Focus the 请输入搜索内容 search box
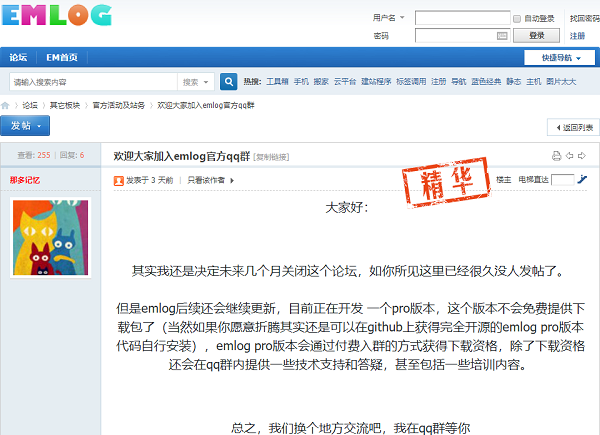The width and height of the screenshot is (600, 435). [93, 82]
